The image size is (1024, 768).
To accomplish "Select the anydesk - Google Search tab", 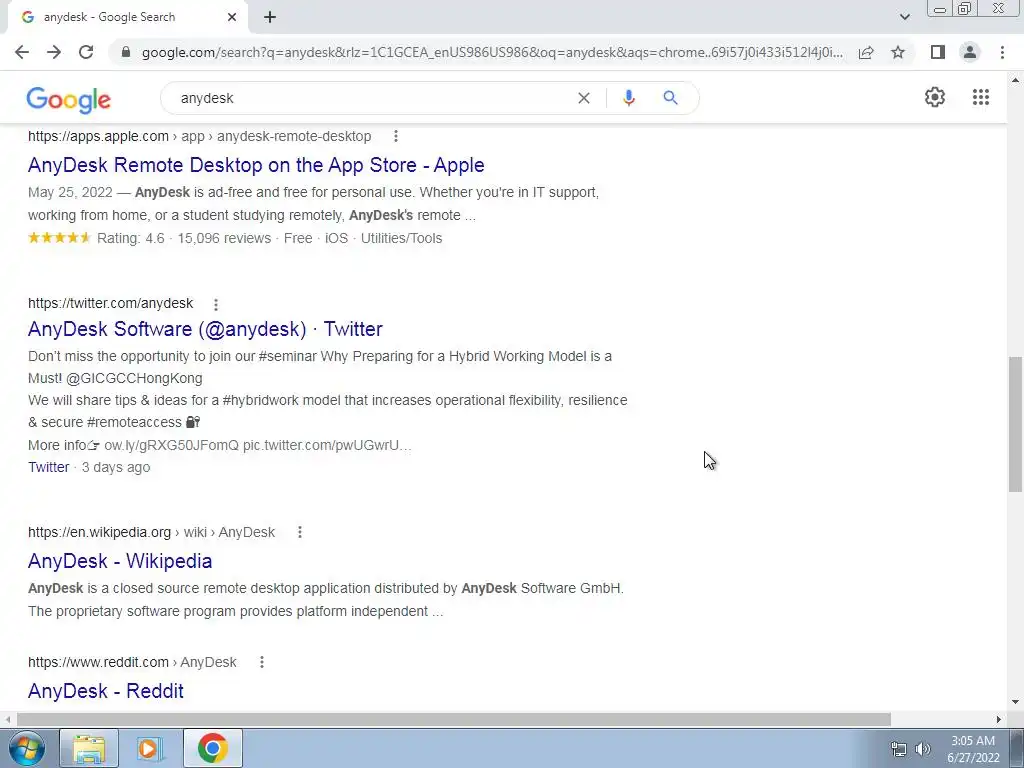I will click(127, 18).
